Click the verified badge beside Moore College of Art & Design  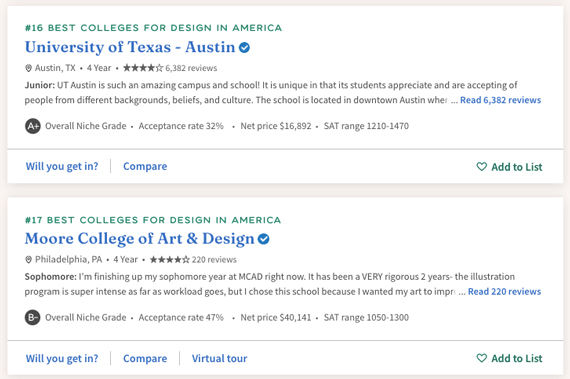point(264,239)
